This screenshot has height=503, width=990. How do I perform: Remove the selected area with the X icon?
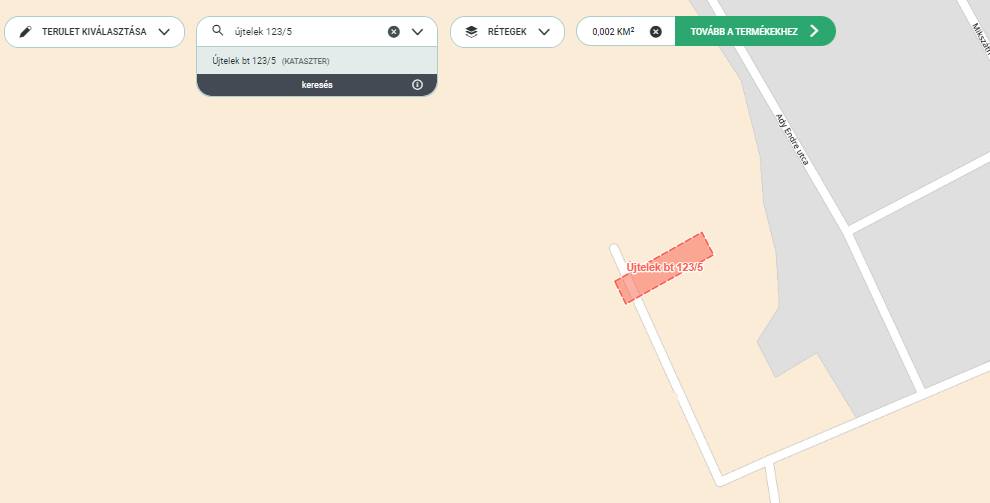(656, 32)
